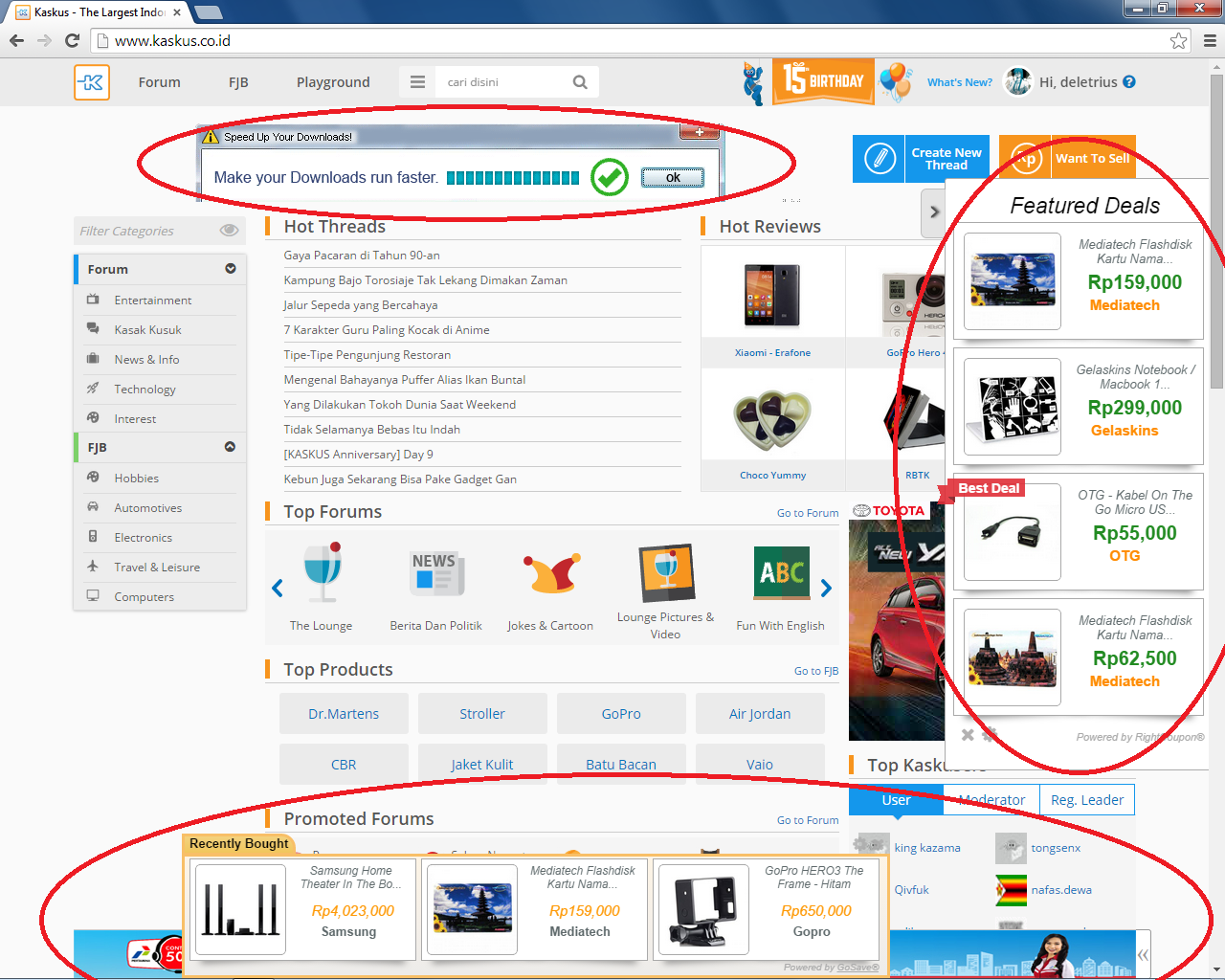Open The Lounge forum icon
The width and height of the screenshot is (1225, 980).
coord(323,572)
